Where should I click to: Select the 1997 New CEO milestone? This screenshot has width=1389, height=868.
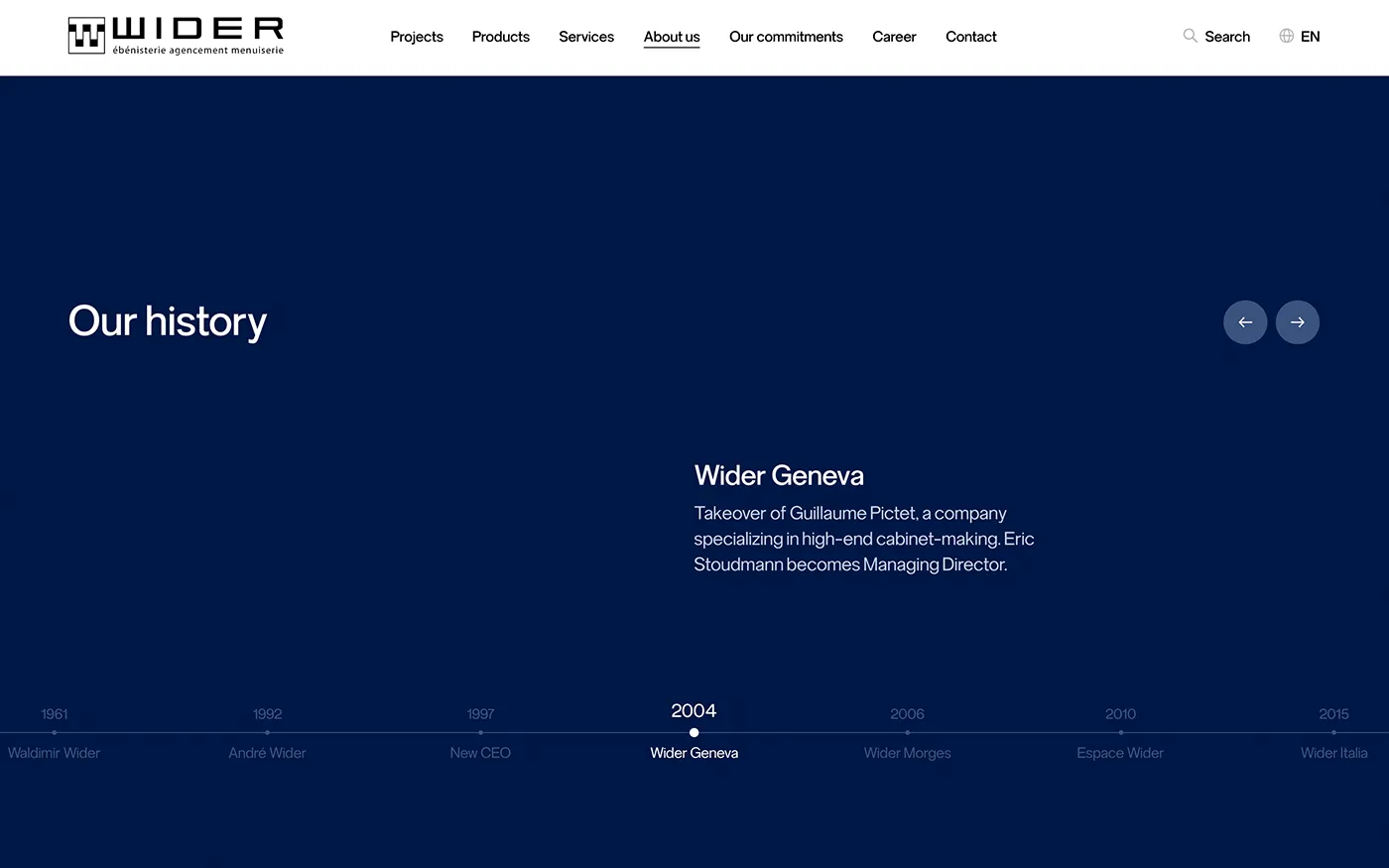pyautogui.click(x=480, y=733)
